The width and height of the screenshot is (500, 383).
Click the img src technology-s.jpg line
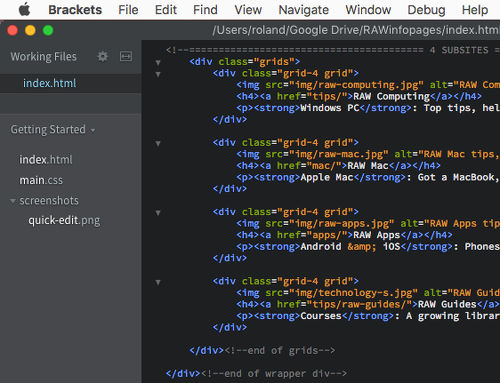pyautogui.click(x=368, y=293)
